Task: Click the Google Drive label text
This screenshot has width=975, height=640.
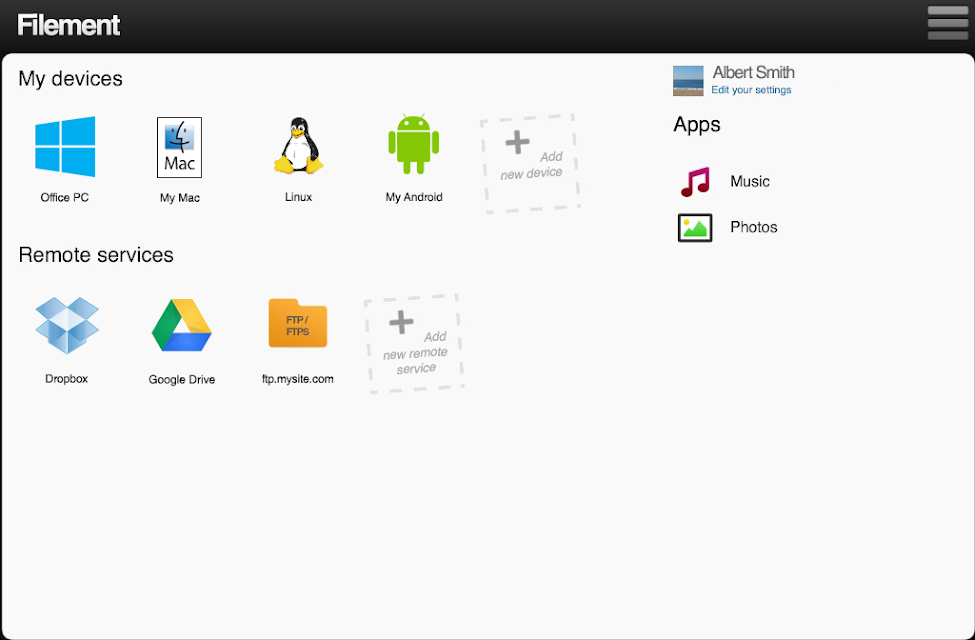Action: click(x=182, y=379)
